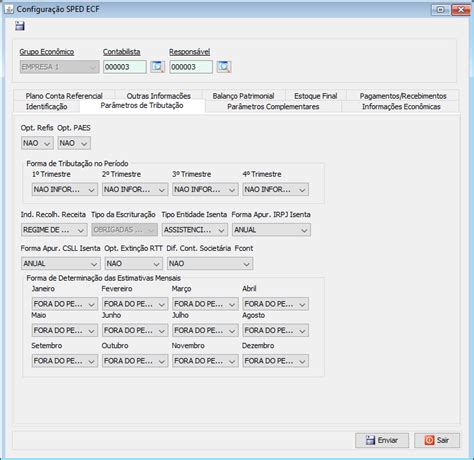This screenshot has height=460, width=474.
Task: Expand Ind. Recolh. Receita dropdown
Action: (x=54, y=230)
